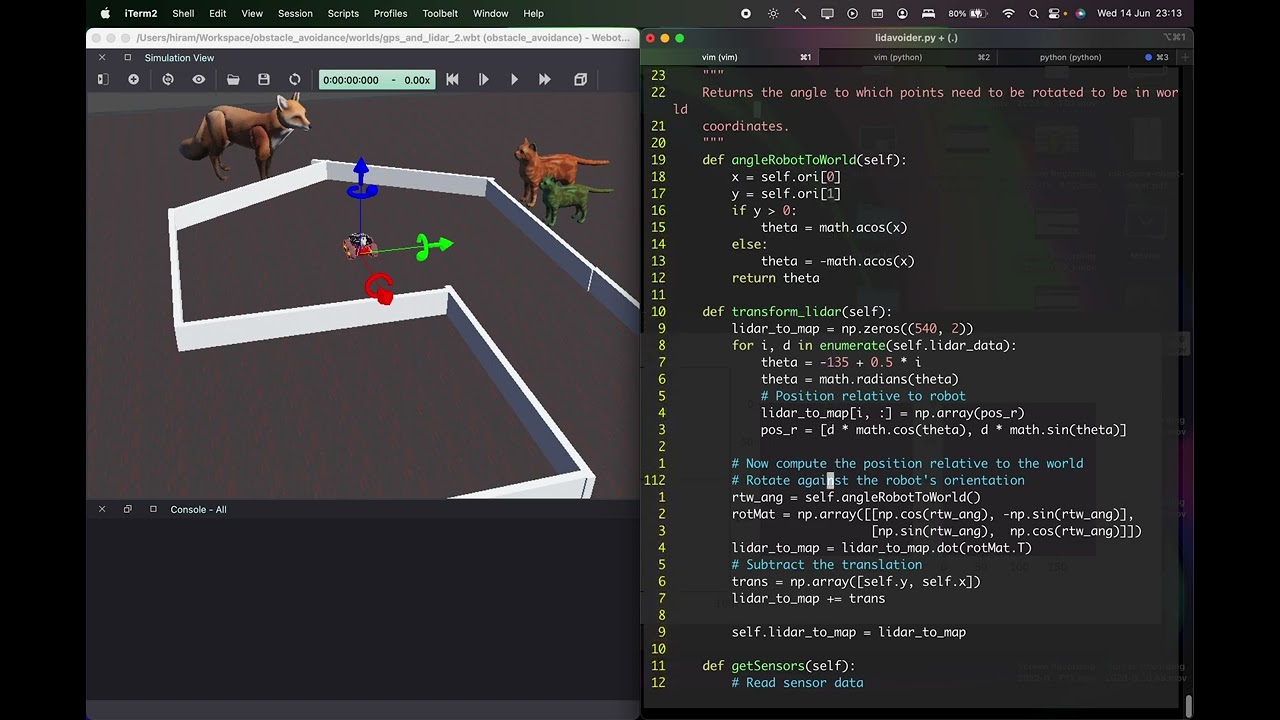Viewport: 1280px width, 720px height.
Task: Click the add new node plus icon
Action: 133,79
